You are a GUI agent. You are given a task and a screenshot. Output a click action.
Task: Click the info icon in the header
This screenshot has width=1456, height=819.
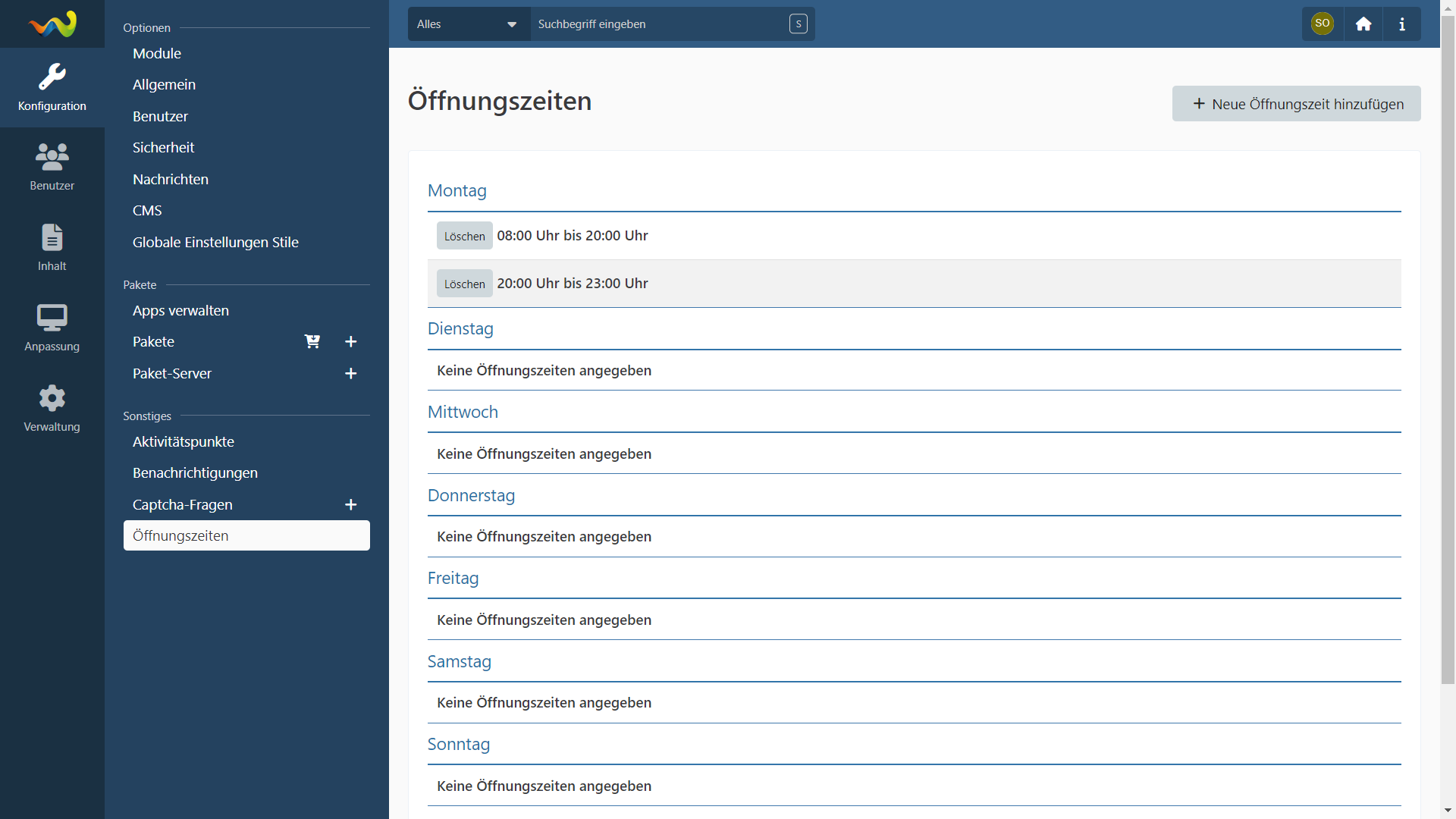click(1402, 24)
